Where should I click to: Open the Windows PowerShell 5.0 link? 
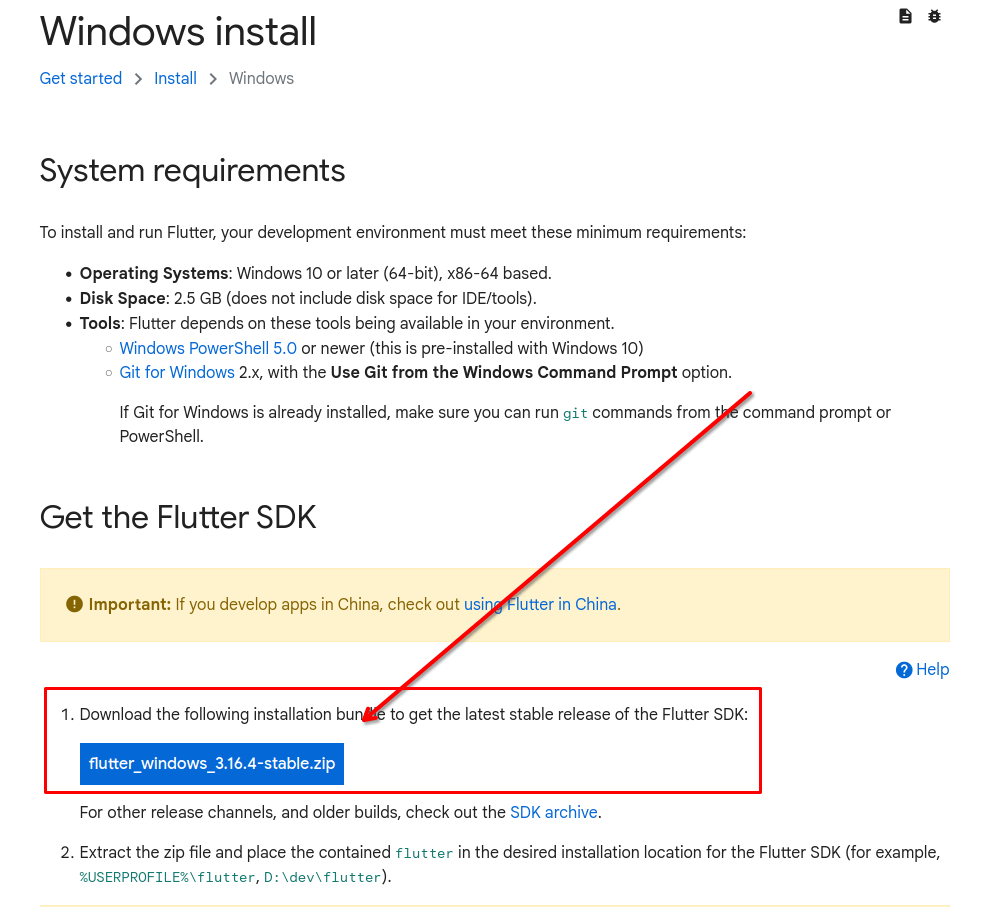tap(208, 348)
